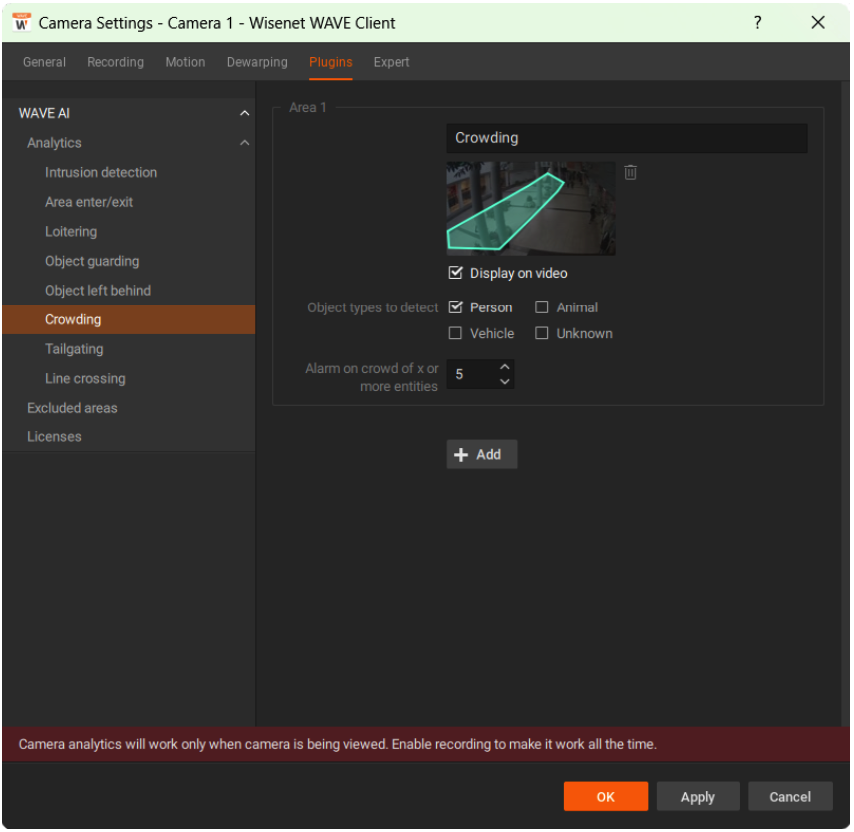
Task: Switch to the Recording tab
Action: tap(115, 62)
